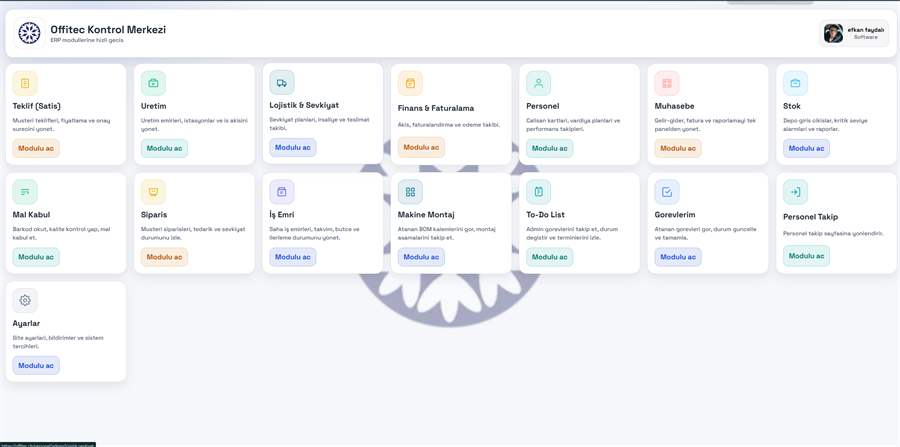Click the Offitec logo in header
This screenshot has width=900, height=447.
pyautogui.click(x=30, y=33)
